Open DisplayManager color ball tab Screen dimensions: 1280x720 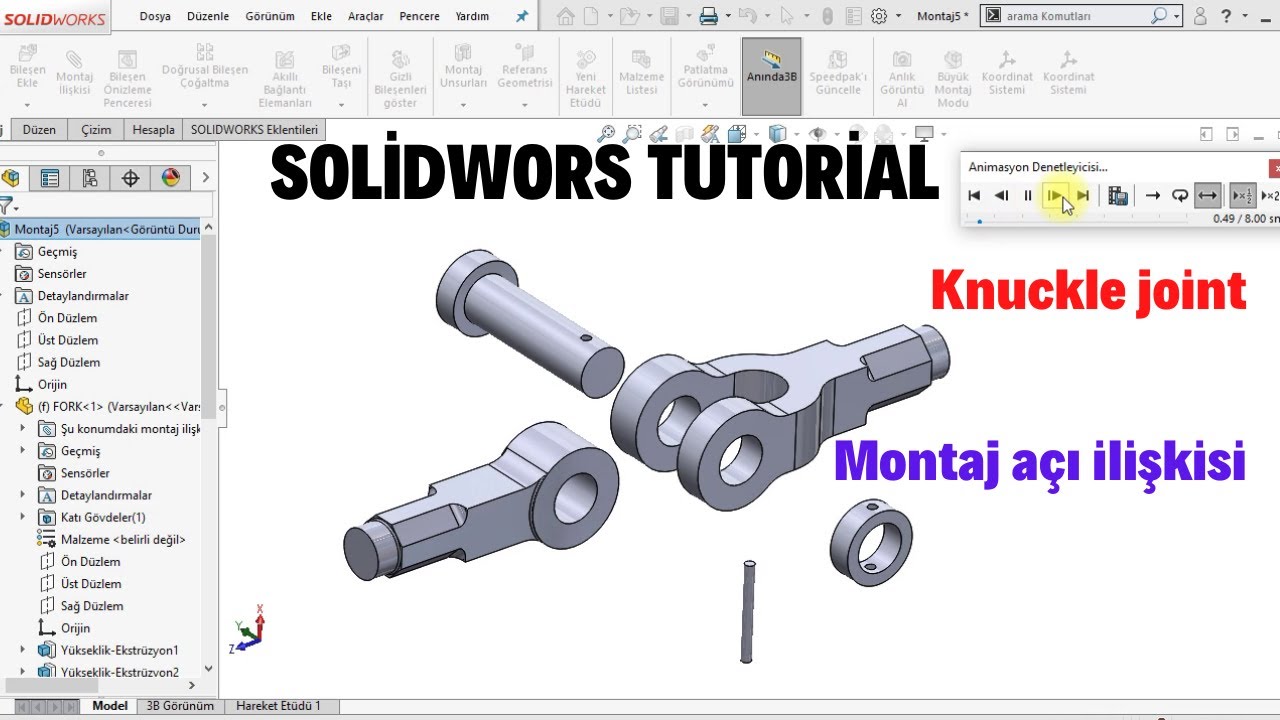pyautogui.click(x=171, y=178)
